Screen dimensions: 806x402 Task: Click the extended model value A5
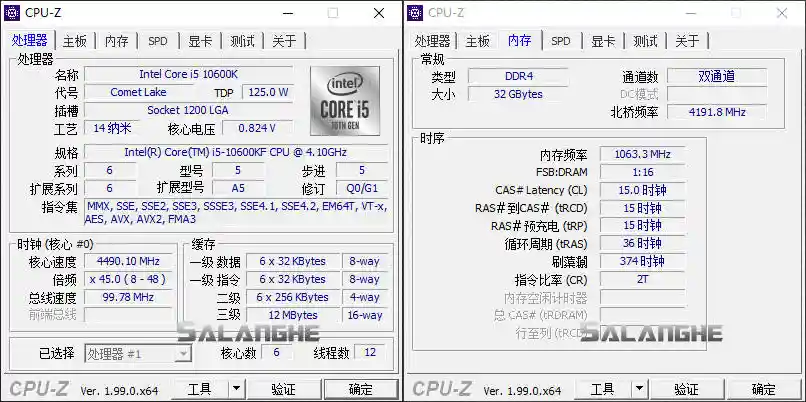[239, 188]
